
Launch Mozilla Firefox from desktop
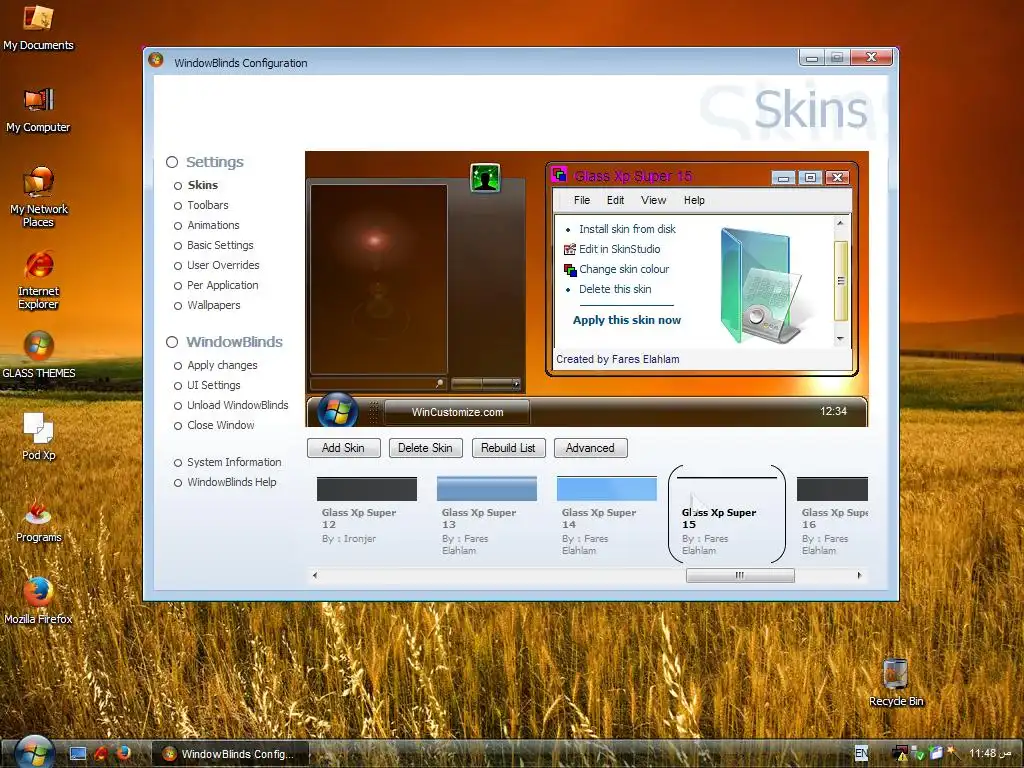[38, 601]
